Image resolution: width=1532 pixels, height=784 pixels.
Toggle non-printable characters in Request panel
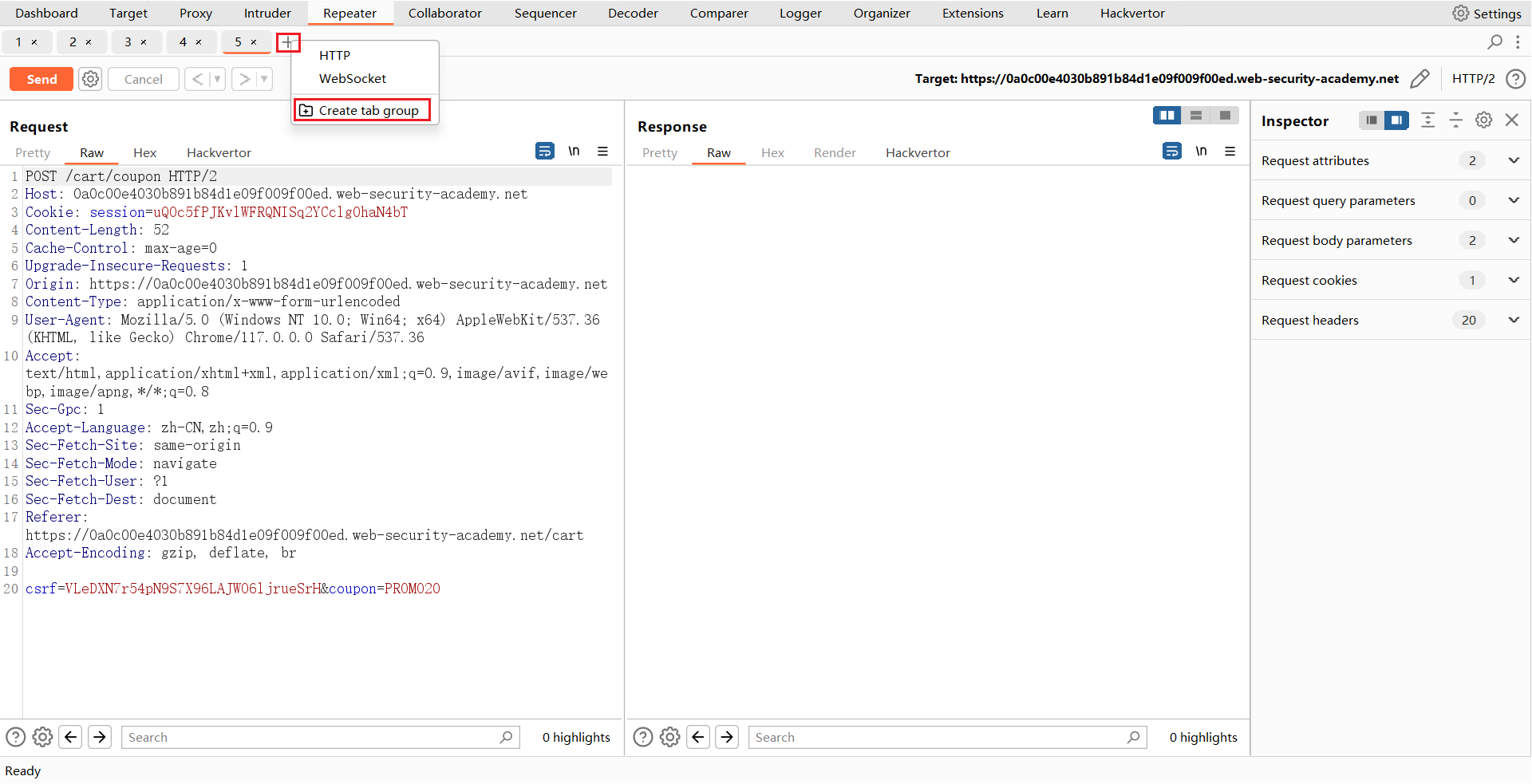[574, 151]
